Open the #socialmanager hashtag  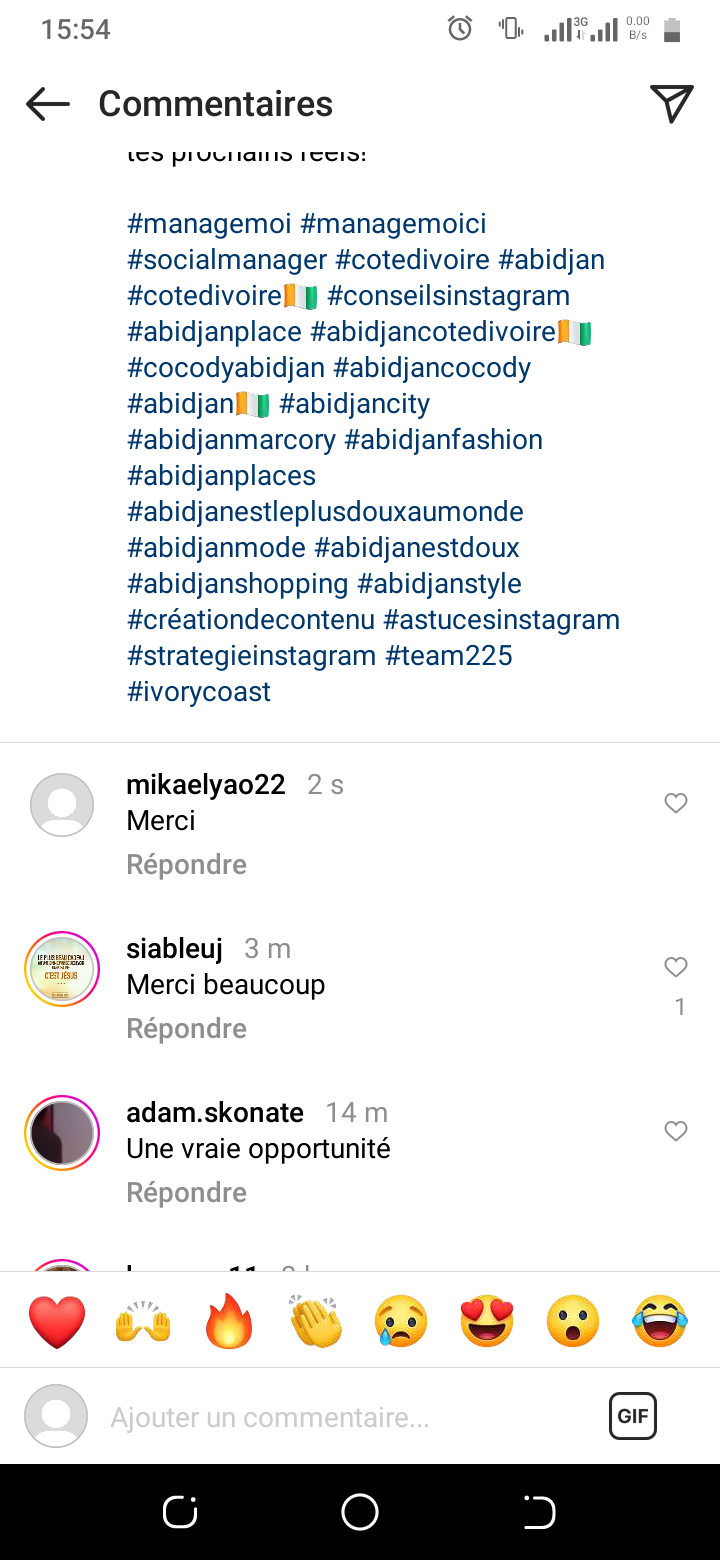tap(227, 260)
